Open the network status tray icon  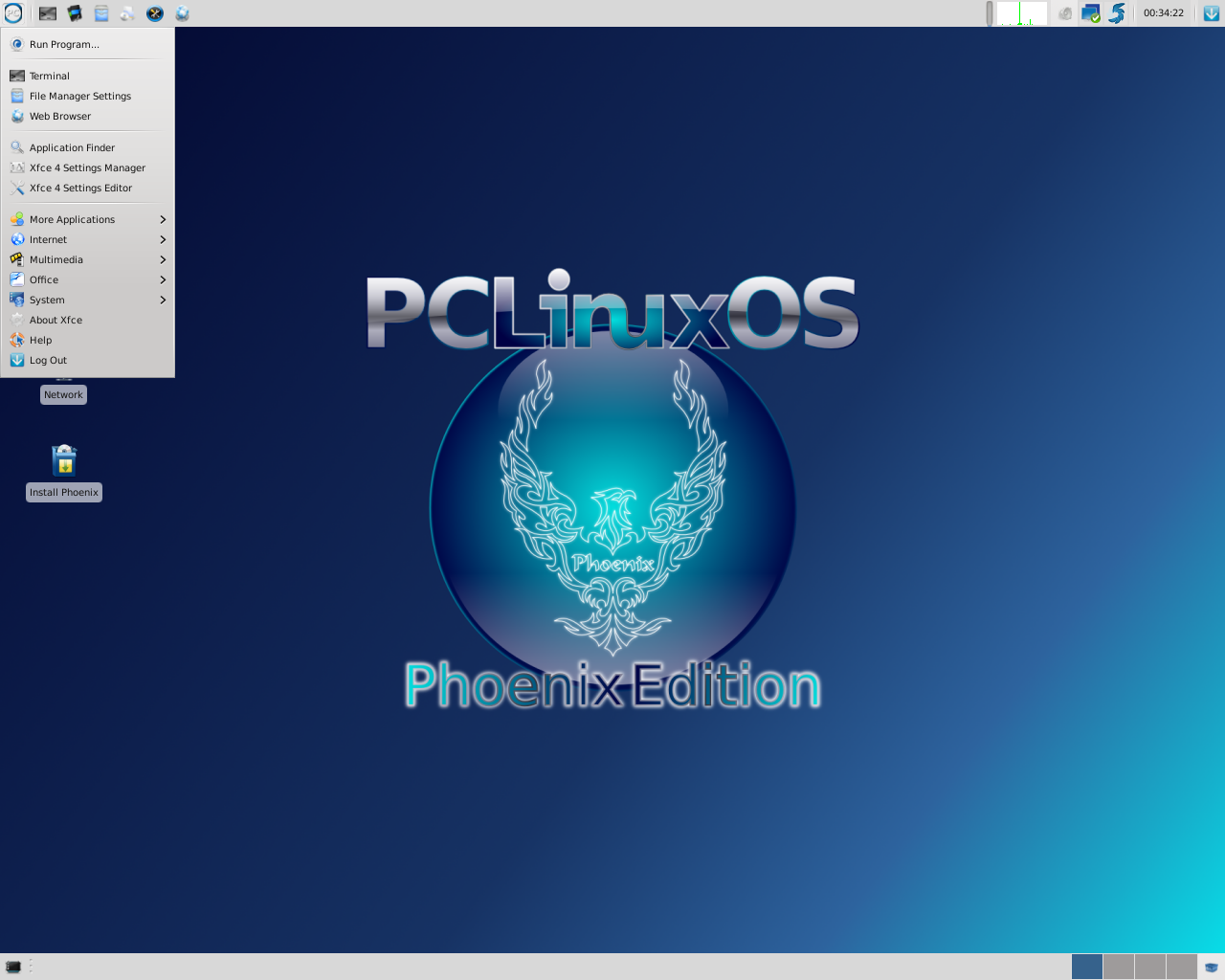click(x=1091, y=13)
